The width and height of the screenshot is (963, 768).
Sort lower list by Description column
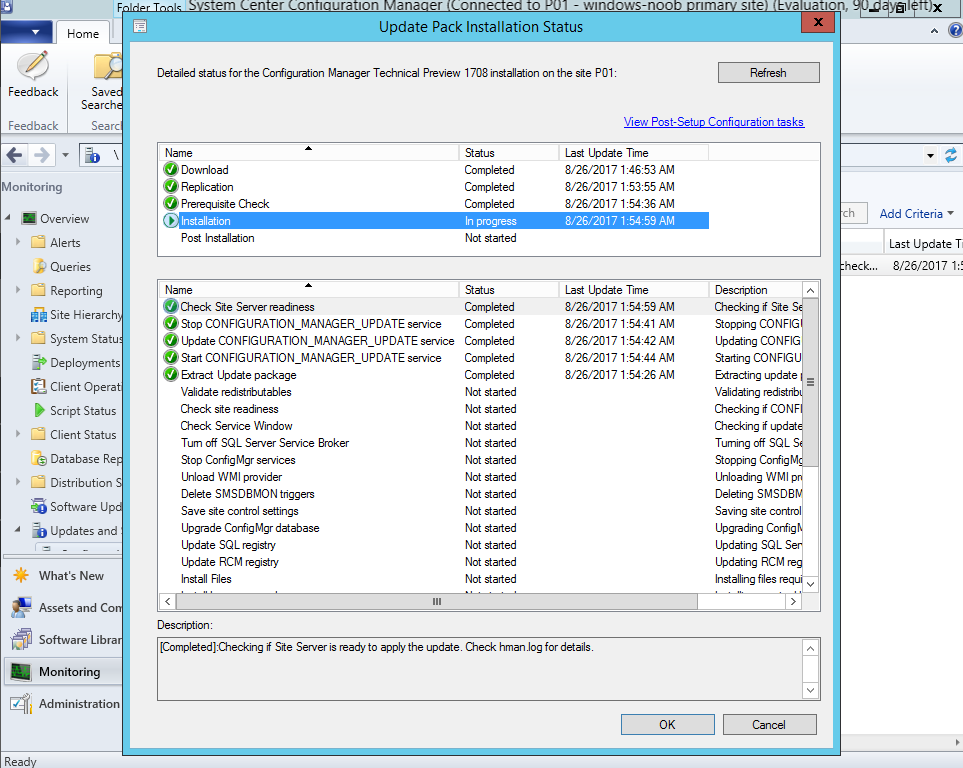tap(755, 289)
